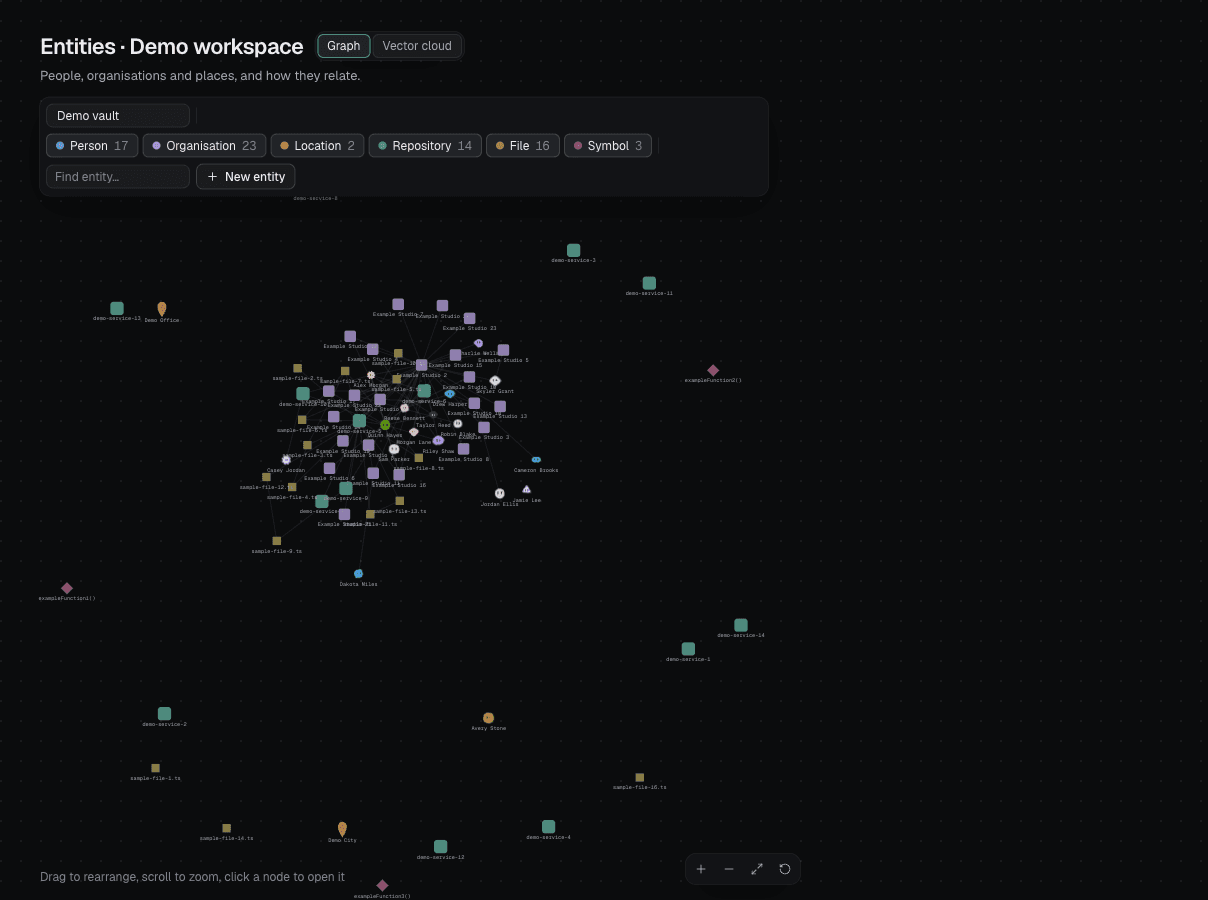Zoom in with the plus icon
Image resolution: width=1208 pixels, height=900 pixels.
(701, 869)
